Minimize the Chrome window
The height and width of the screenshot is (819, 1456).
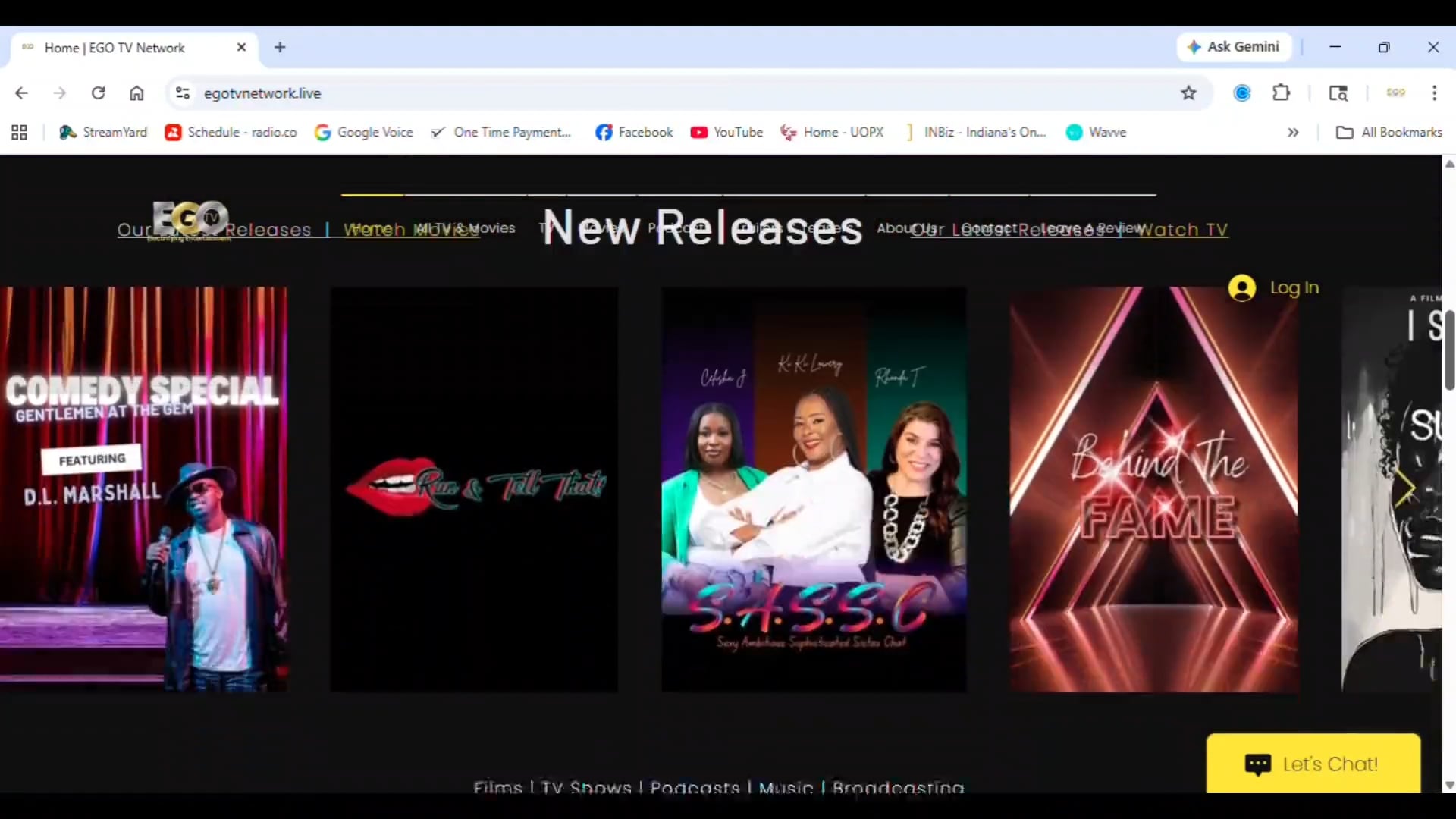(x=1335, y=47)
